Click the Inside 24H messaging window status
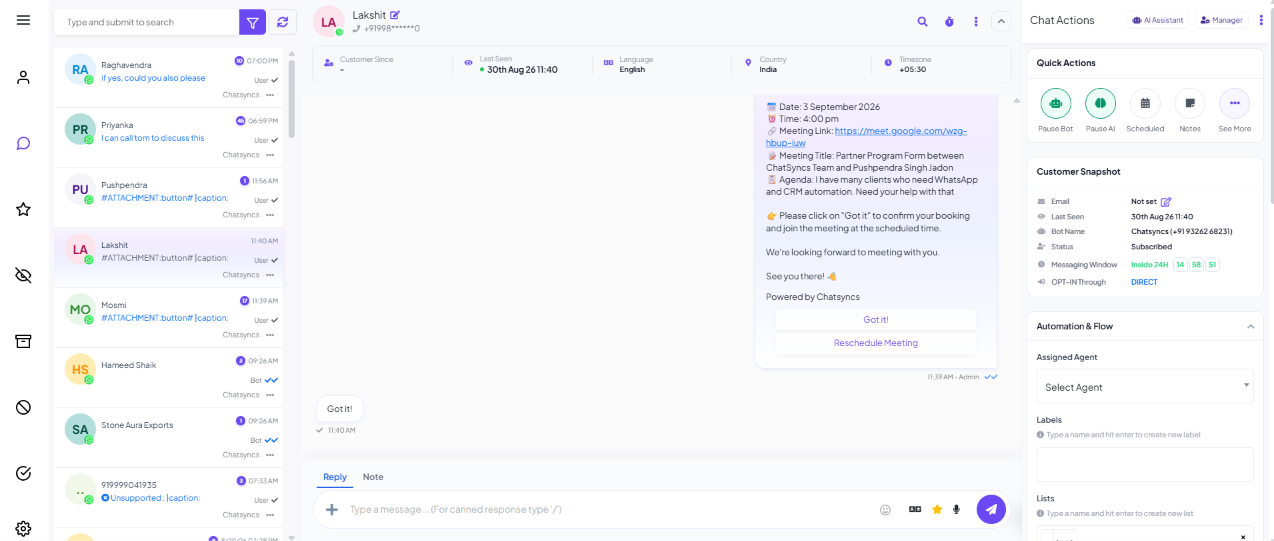Screen dimensions: 1274x541 [1151, 265]
